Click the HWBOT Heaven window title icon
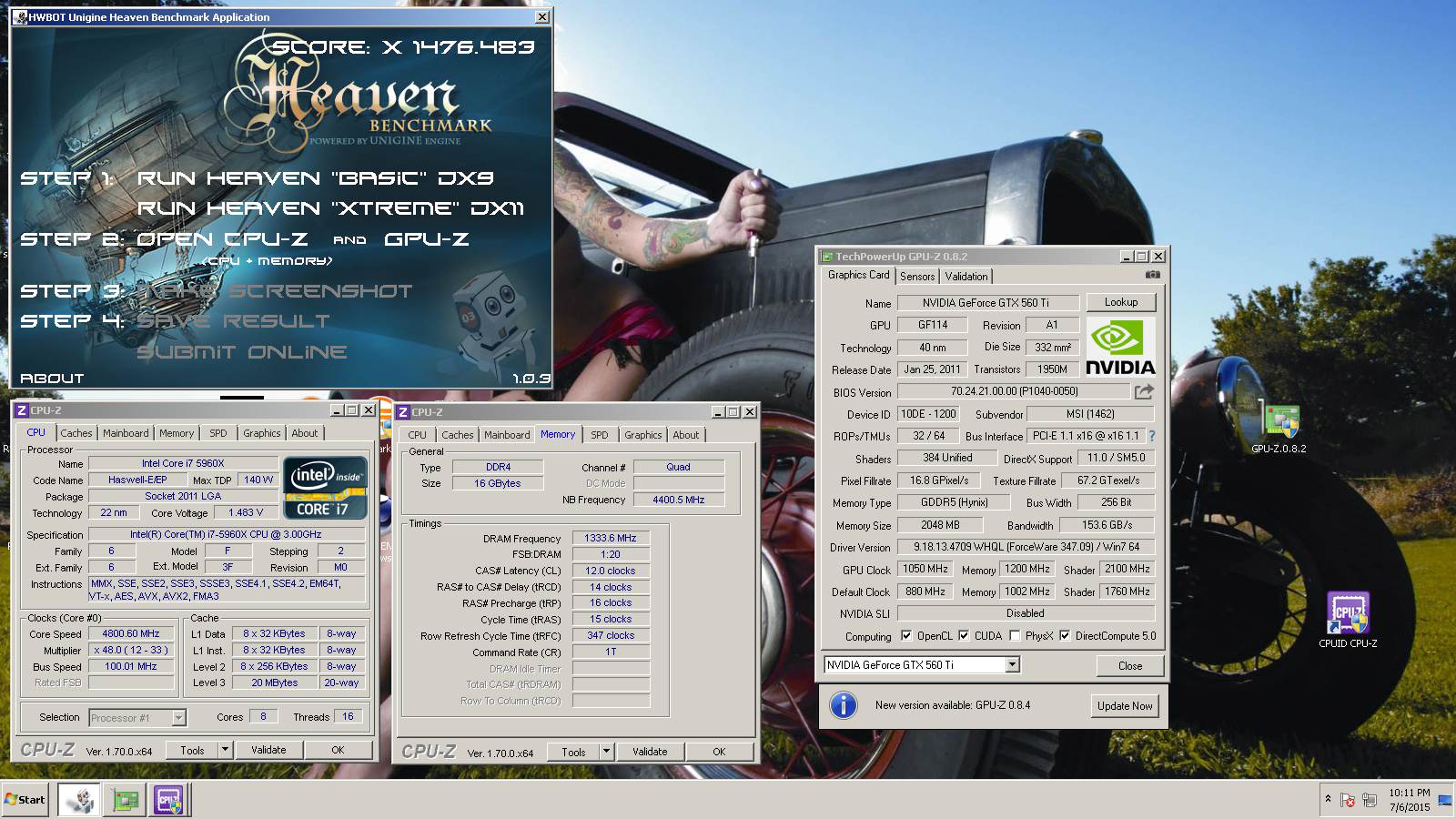This screenshot has width=1456, height=819. coord(19,17)
